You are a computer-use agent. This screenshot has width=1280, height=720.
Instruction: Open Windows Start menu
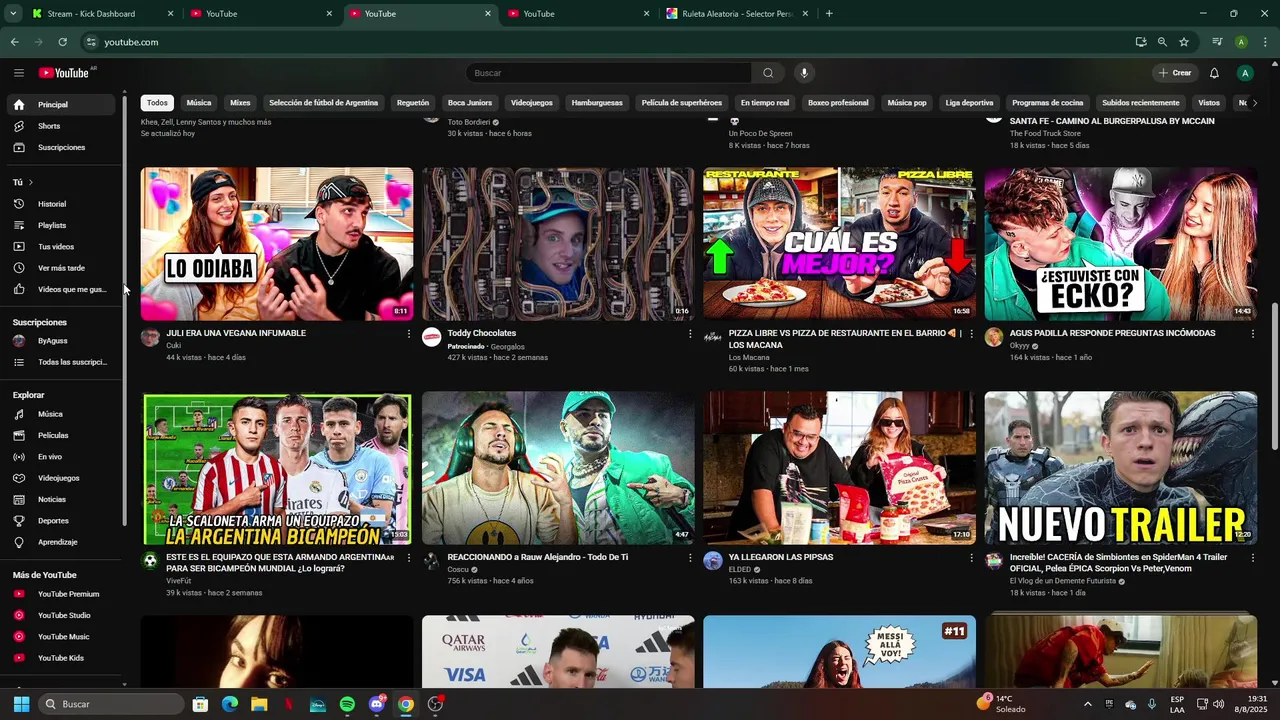tap(21, 704)
